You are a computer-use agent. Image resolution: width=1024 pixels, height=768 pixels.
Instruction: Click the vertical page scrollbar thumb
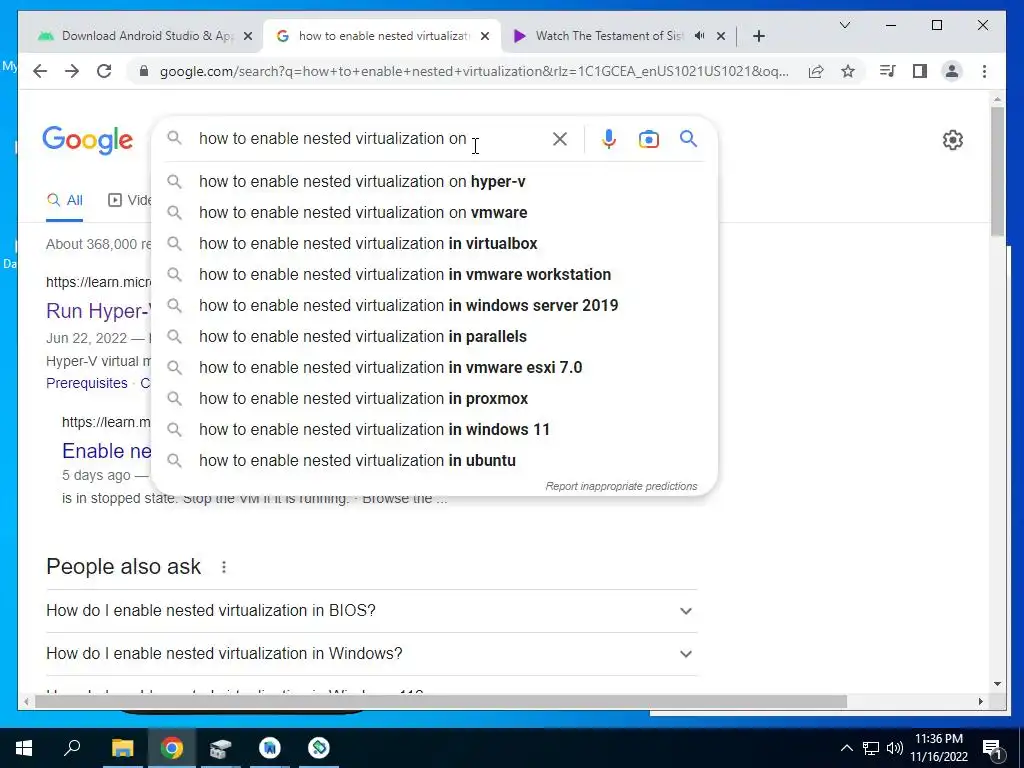pyautogui.click(x=997, y=171)
